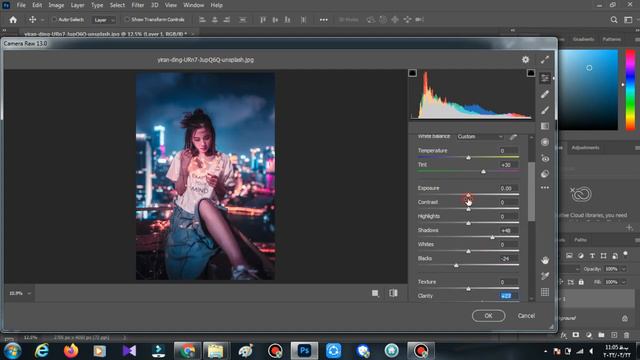The image size is (640, 360).
Task: Open Fill 100% dropdown arrow
Action: click(x=624, y=282)
